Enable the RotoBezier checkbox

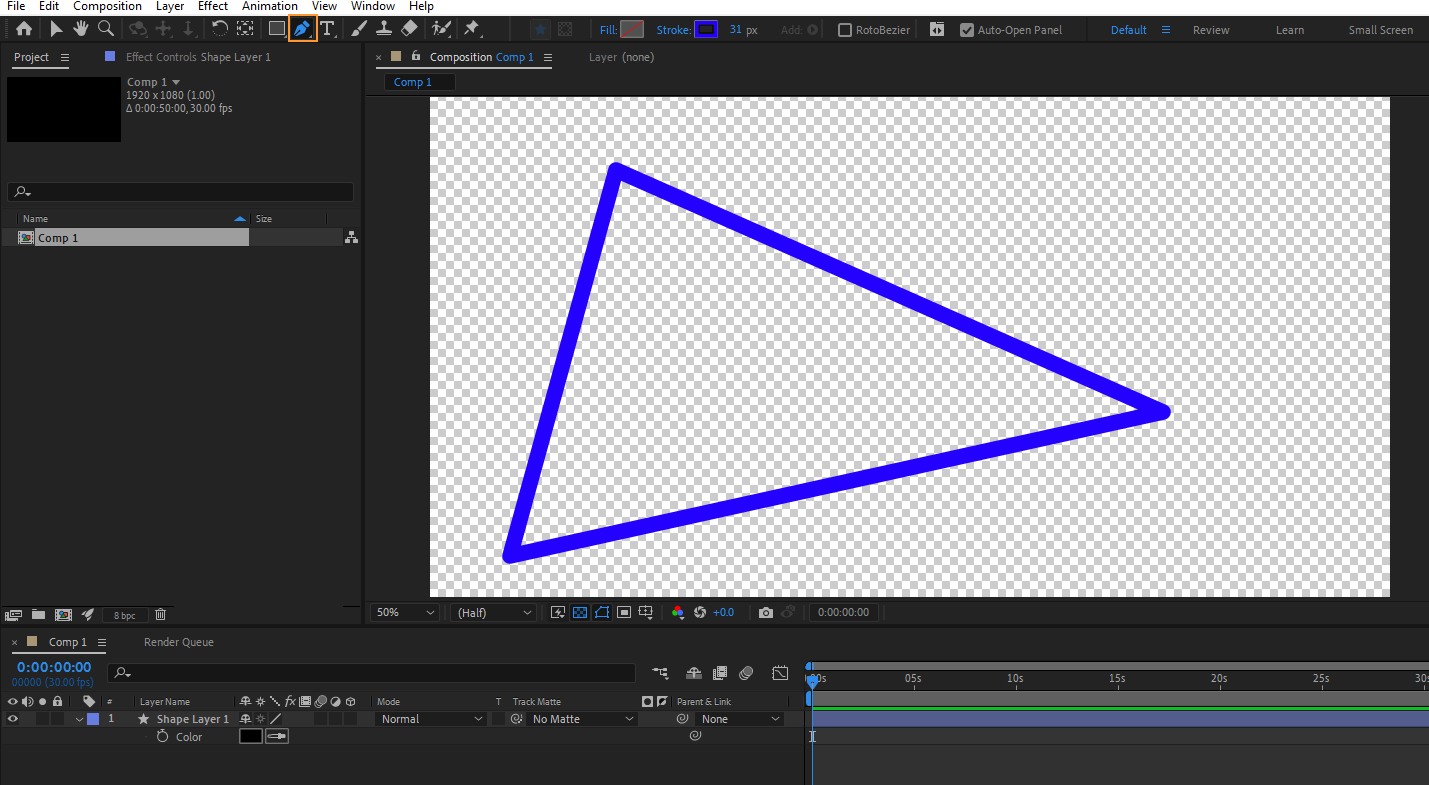pyautogui.click(x=845, y=30)
